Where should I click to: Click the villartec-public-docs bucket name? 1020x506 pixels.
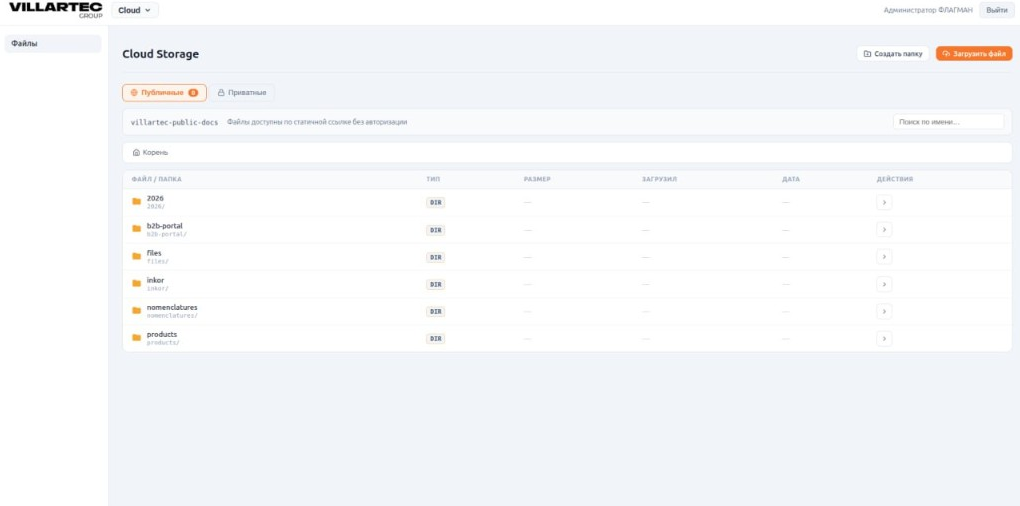click(174, 122)
